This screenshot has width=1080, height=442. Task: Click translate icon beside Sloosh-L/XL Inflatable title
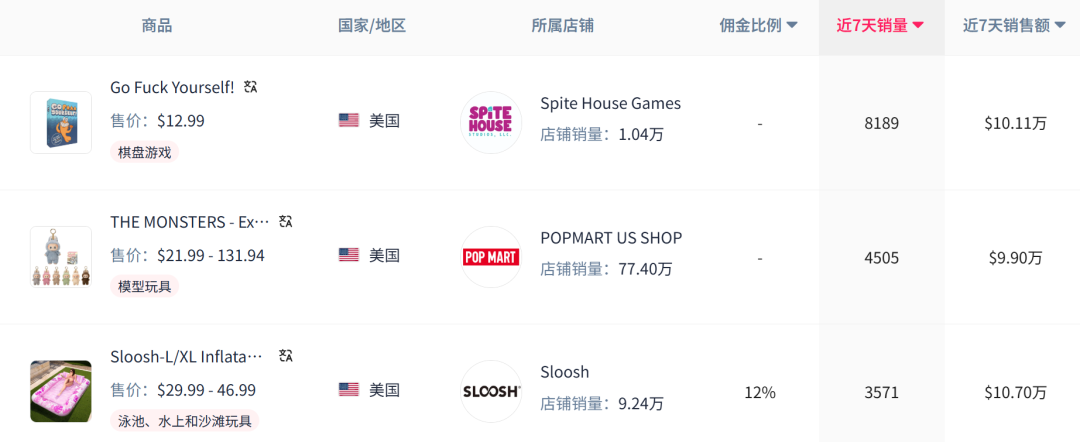pyautogui.click(x=286, y=356)
